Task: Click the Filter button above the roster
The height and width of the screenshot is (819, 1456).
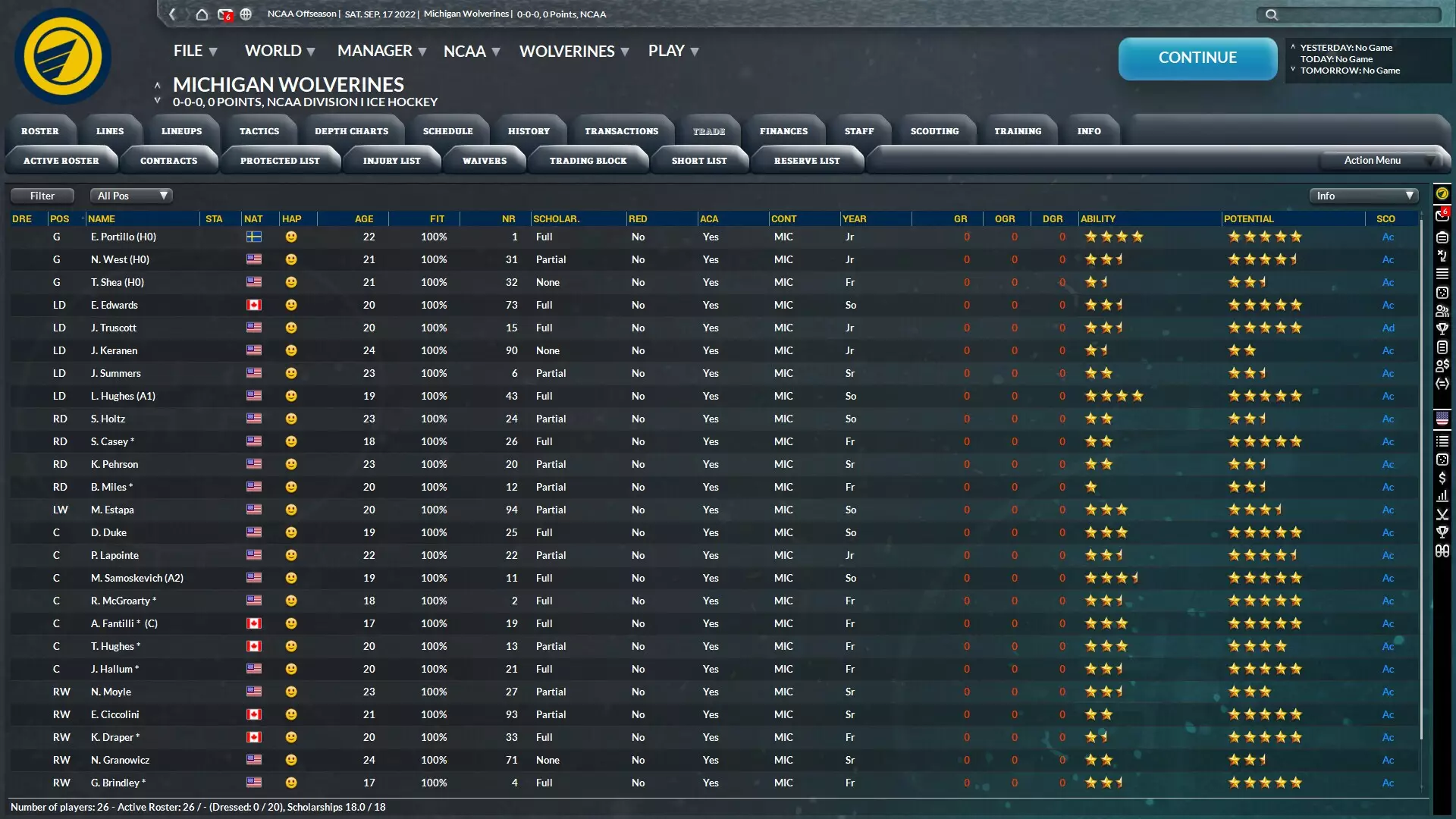Action: [x=42, y=196]
